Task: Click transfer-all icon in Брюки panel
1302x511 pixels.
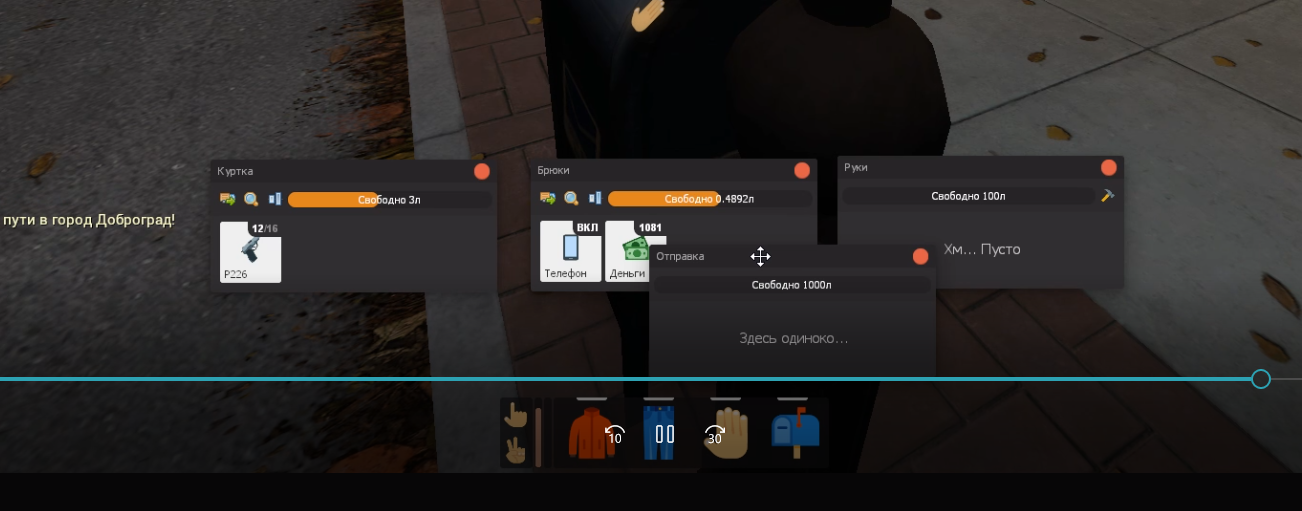Action: coord(547,199)
